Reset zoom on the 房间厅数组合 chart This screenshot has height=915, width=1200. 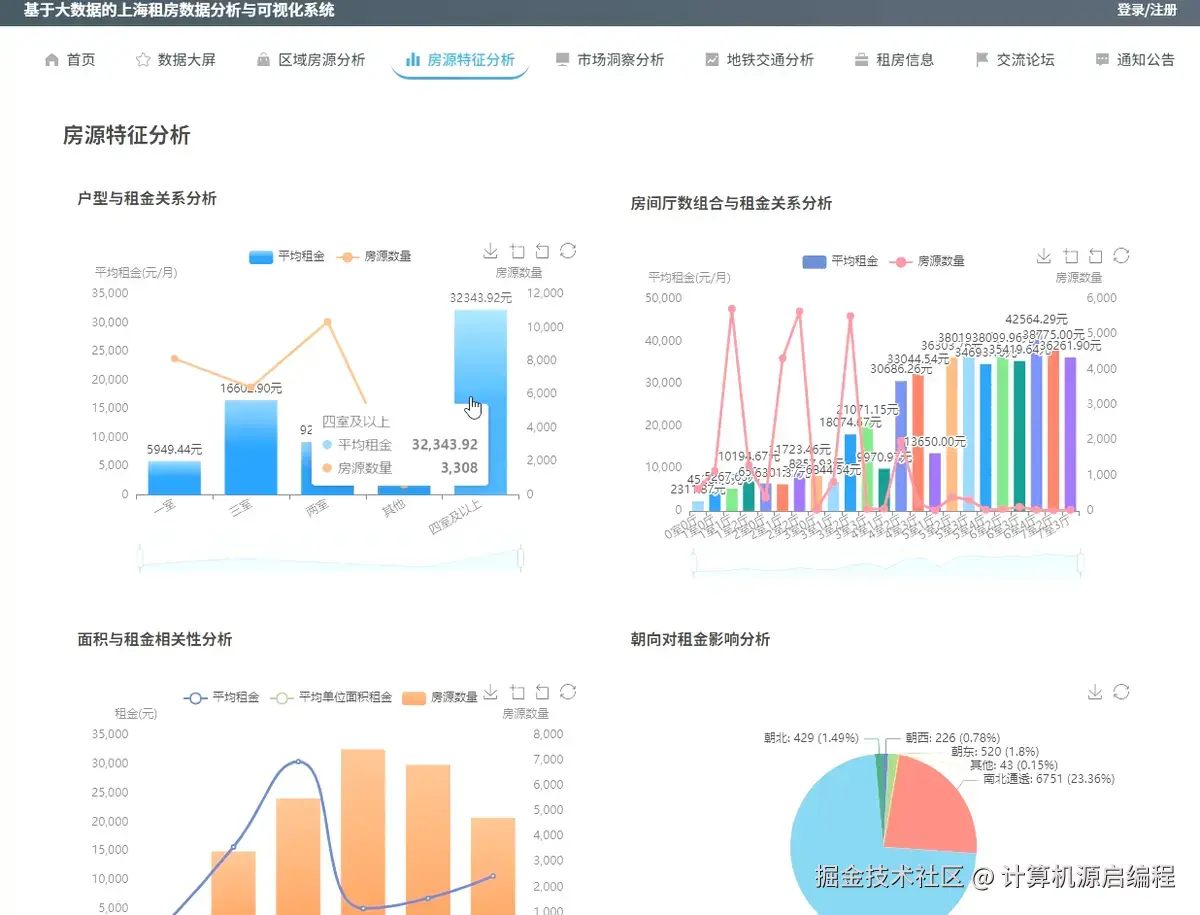tap(1095, 256)
